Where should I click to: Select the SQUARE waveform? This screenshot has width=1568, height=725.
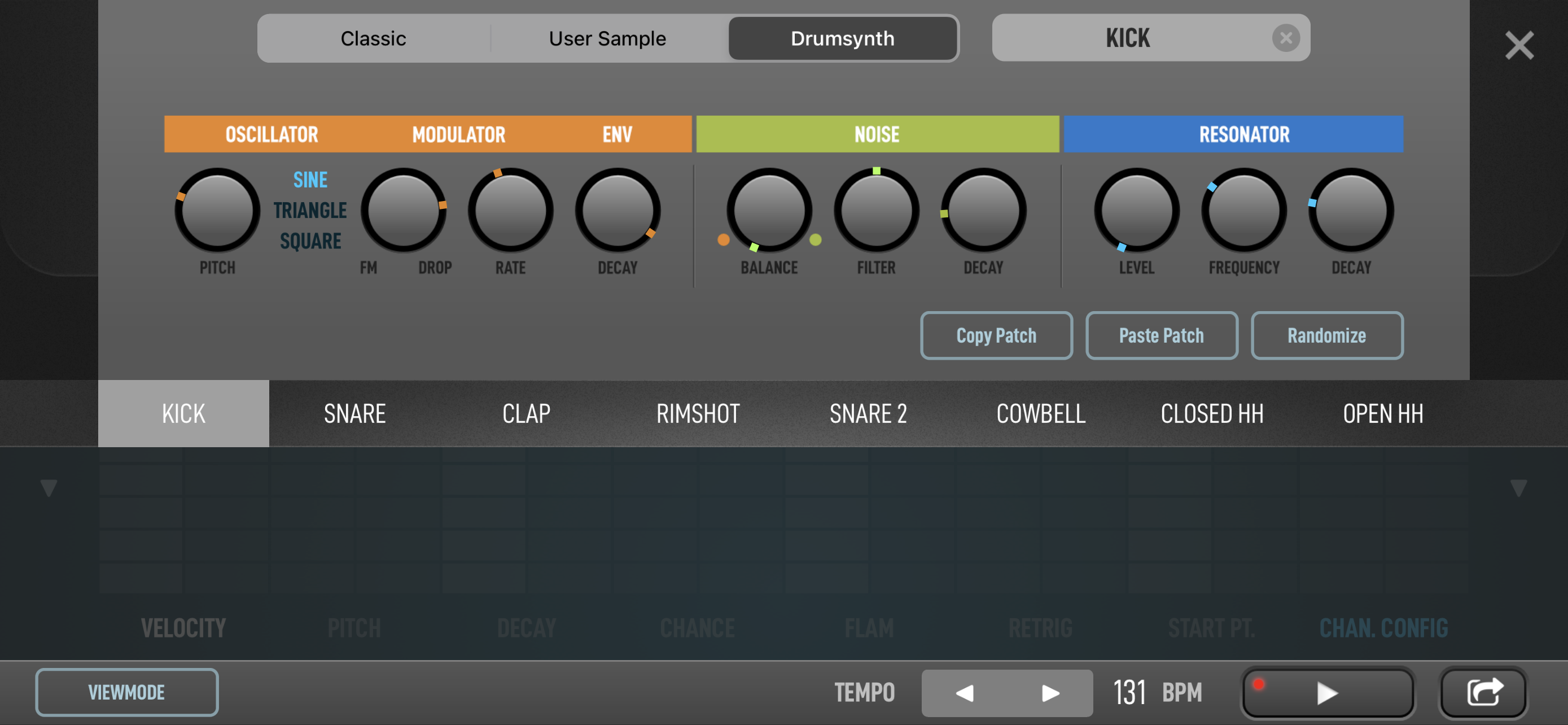(310, 241)
